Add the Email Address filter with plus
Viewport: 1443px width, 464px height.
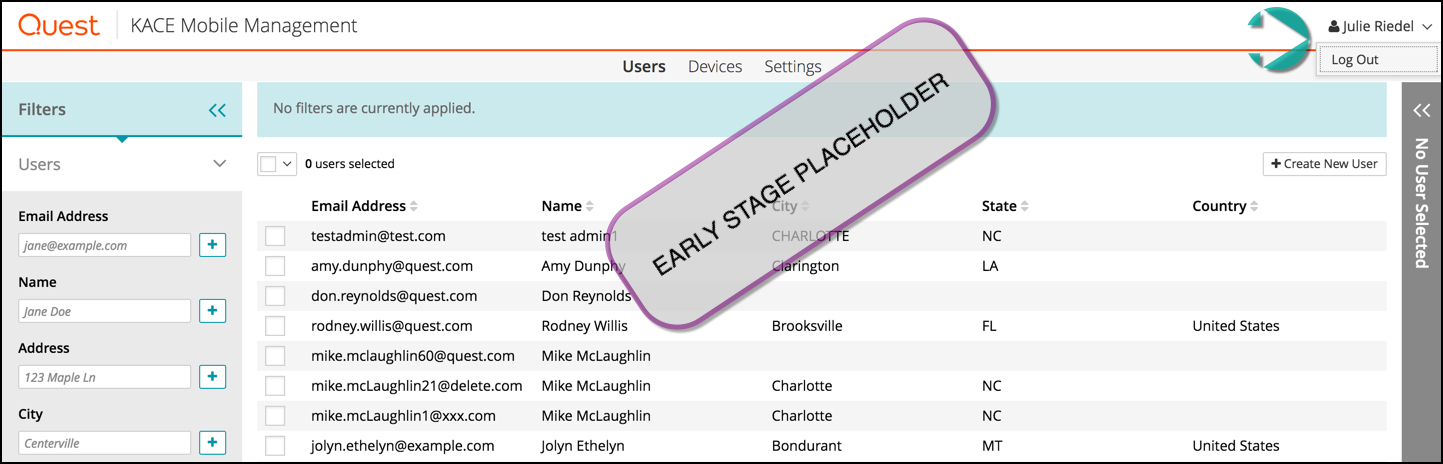click(212, 245)
